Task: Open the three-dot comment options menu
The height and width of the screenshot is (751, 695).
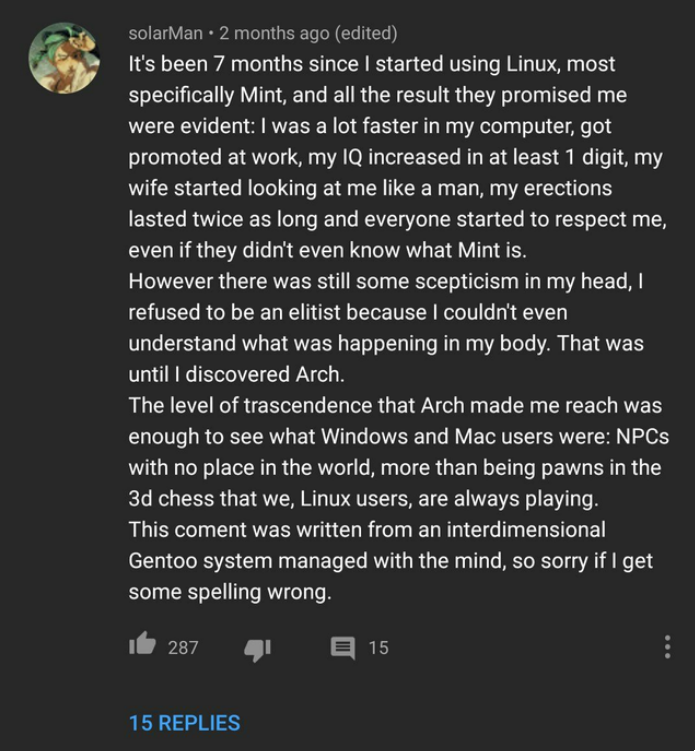Action: point(667,647)
